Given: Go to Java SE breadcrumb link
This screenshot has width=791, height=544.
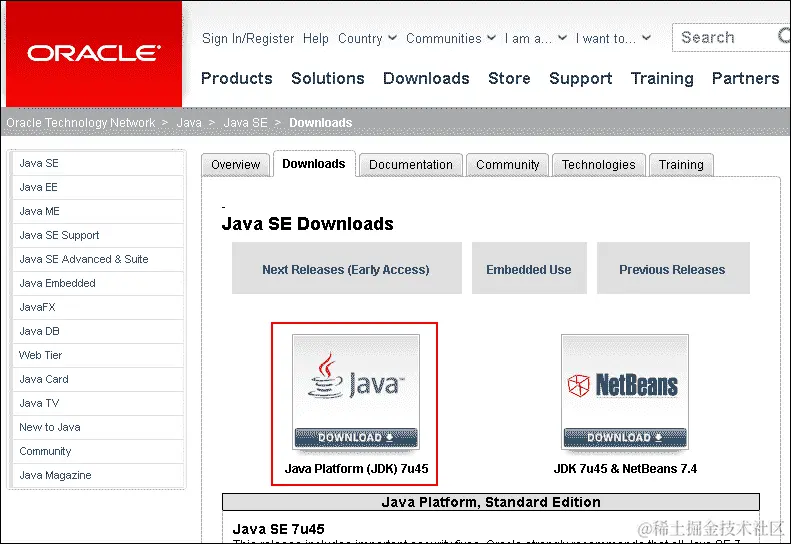Looking at the screenshot, I should [245, 123].
